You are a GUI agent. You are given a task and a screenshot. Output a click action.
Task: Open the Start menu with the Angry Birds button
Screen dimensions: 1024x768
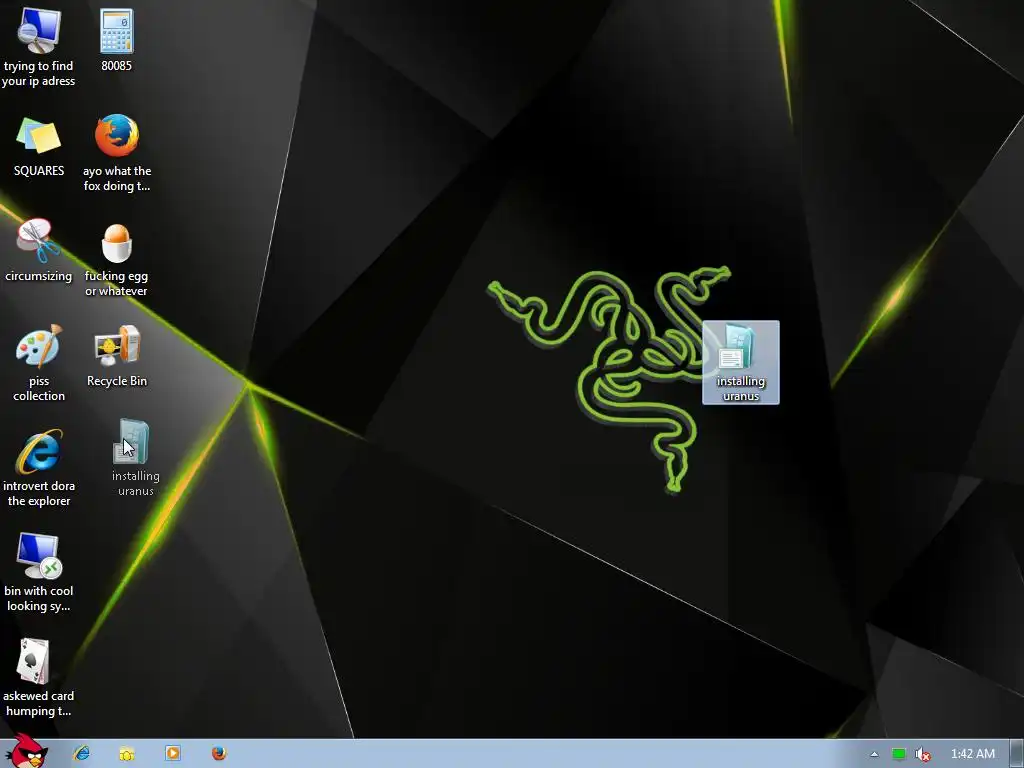coord(27,752)
